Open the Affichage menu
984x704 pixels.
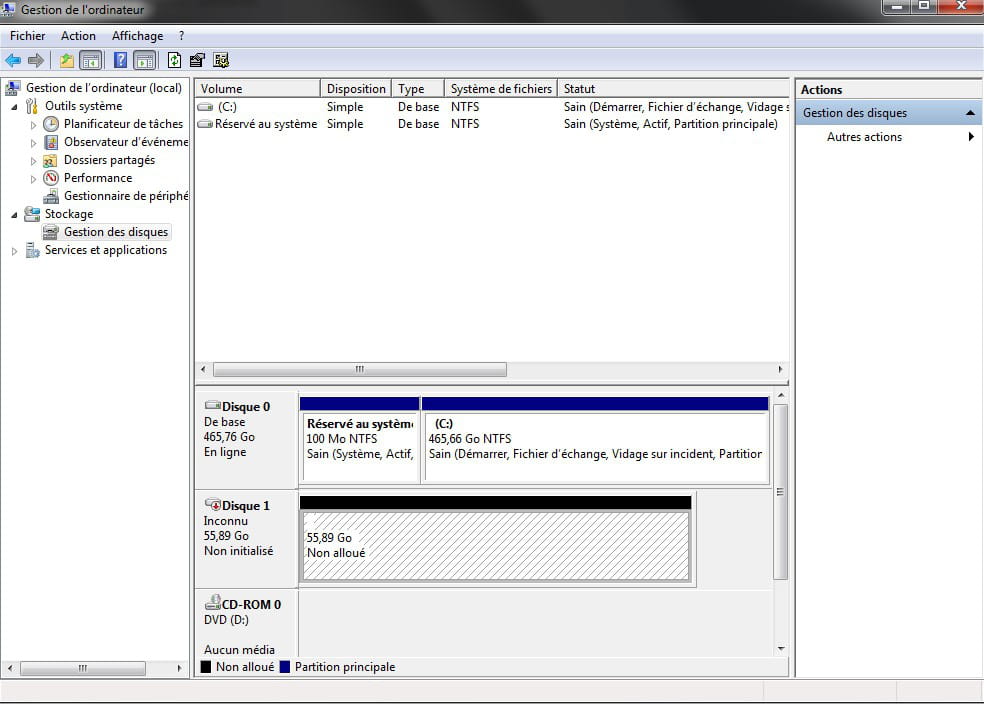137,36
